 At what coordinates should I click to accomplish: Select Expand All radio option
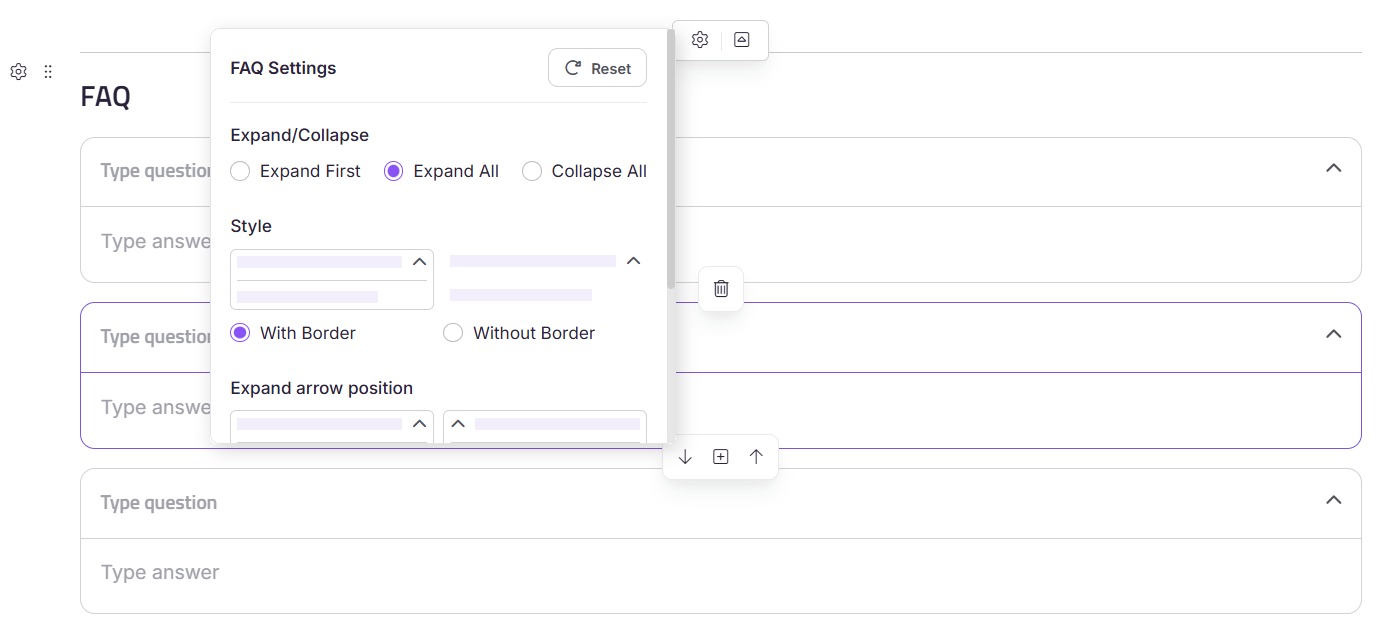394,171
